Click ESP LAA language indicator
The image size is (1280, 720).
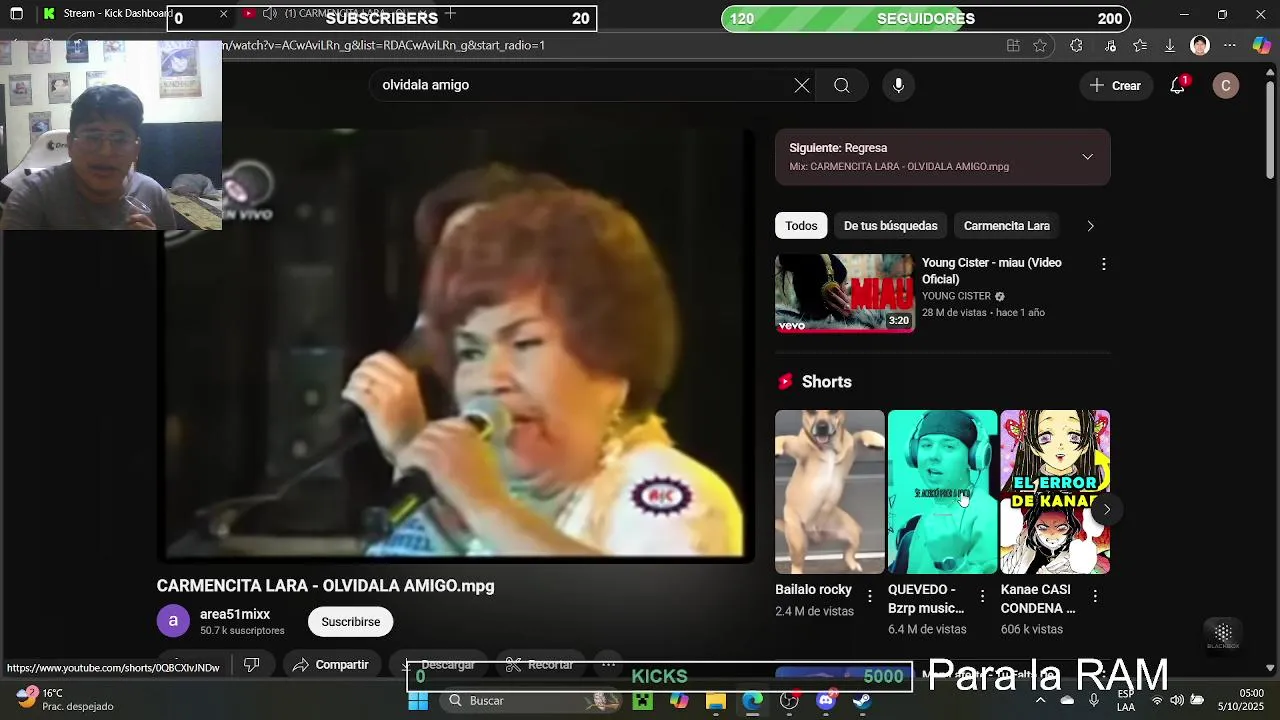[x=1126, y=700]
